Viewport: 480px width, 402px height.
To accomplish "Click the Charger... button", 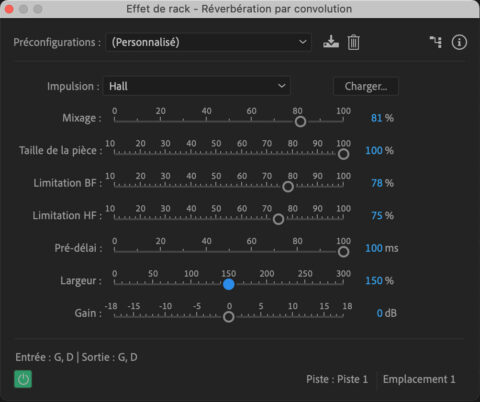I will point(366,87).
